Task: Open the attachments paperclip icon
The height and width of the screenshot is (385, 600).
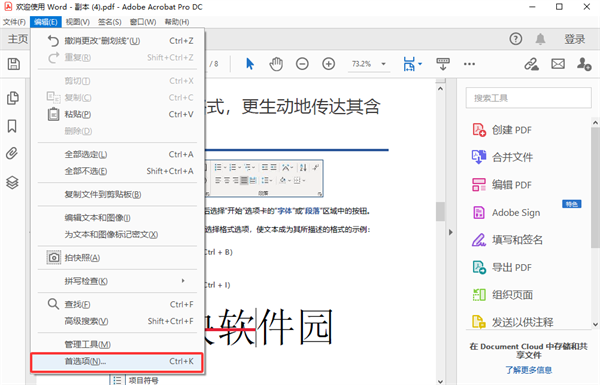Action: pyautogui.click(x=12, y=153)
